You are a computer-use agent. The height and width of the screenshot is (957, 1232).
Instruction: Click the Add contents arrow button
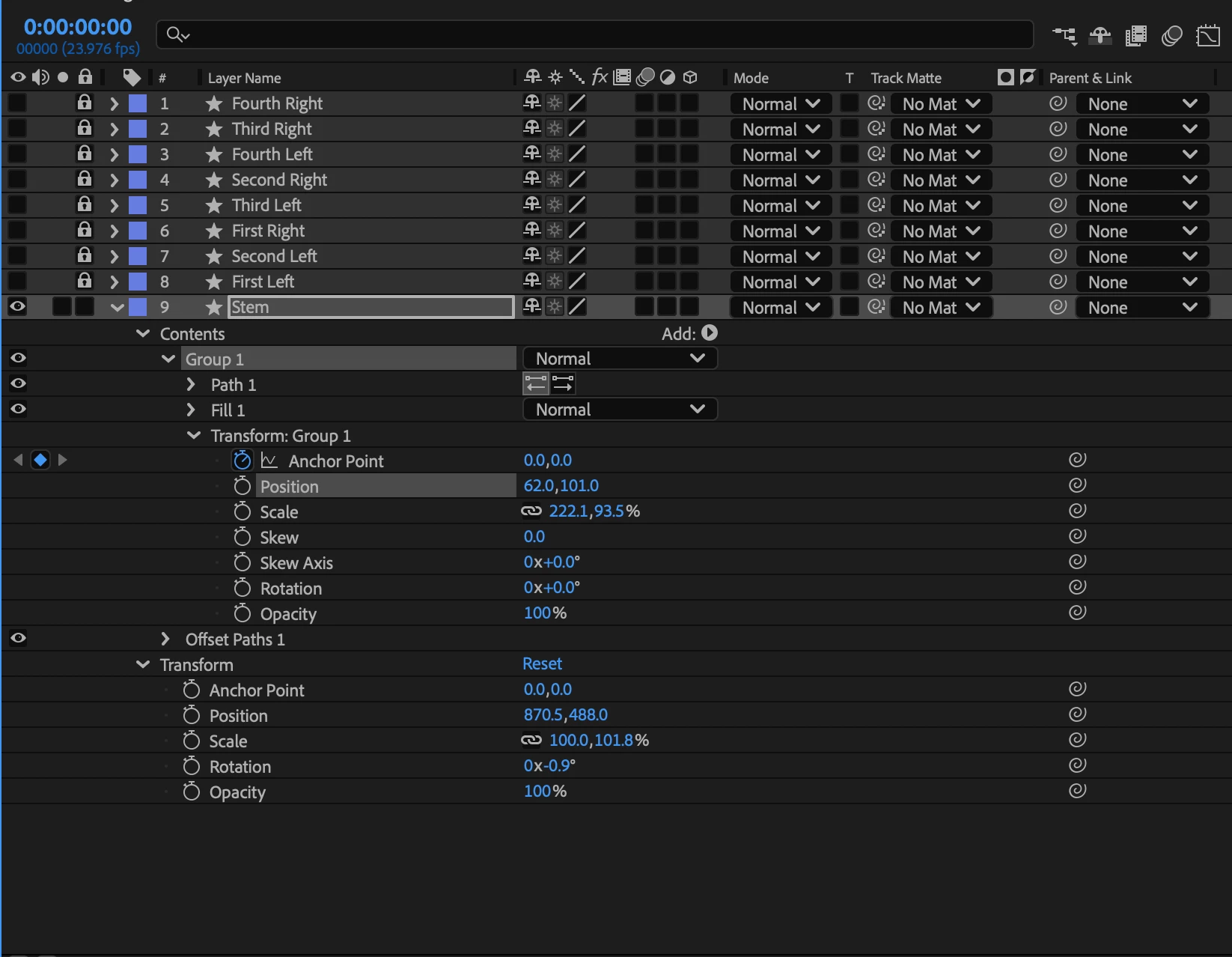(x=710, y=332)
